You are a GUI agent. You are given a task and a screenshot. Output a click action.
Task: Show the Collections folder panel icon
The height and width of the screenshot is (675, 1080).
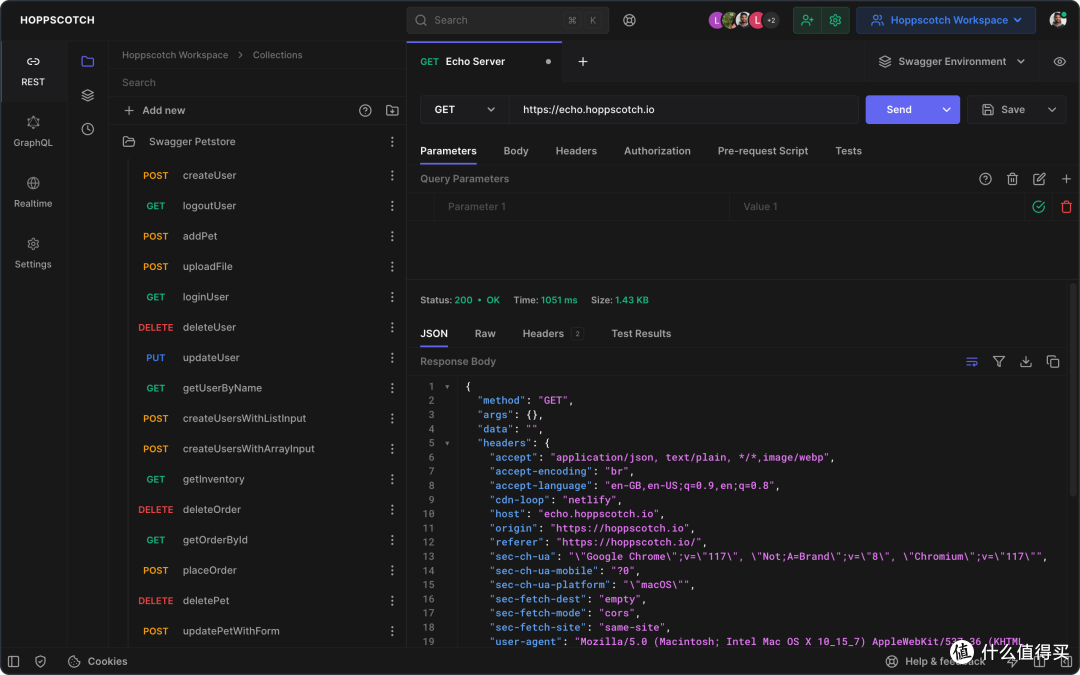coord(87,61)
